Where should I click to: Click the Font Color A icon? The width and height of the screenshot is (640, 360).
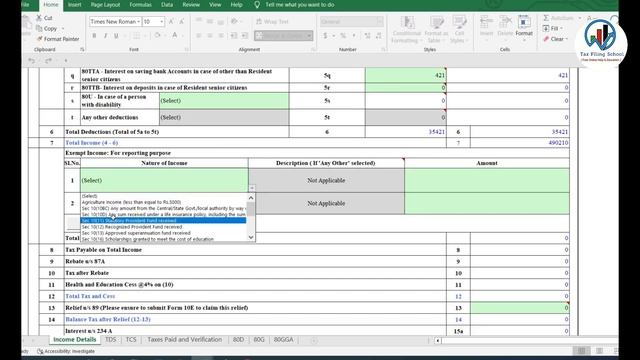coord(175,36)
